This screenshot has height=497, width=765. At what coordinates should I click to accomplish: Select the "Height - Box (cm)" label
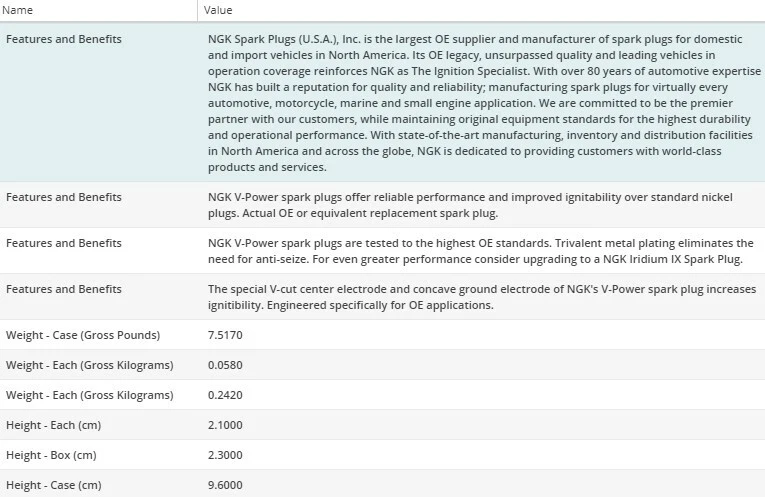pyautogui.click(x=51, y=455)
